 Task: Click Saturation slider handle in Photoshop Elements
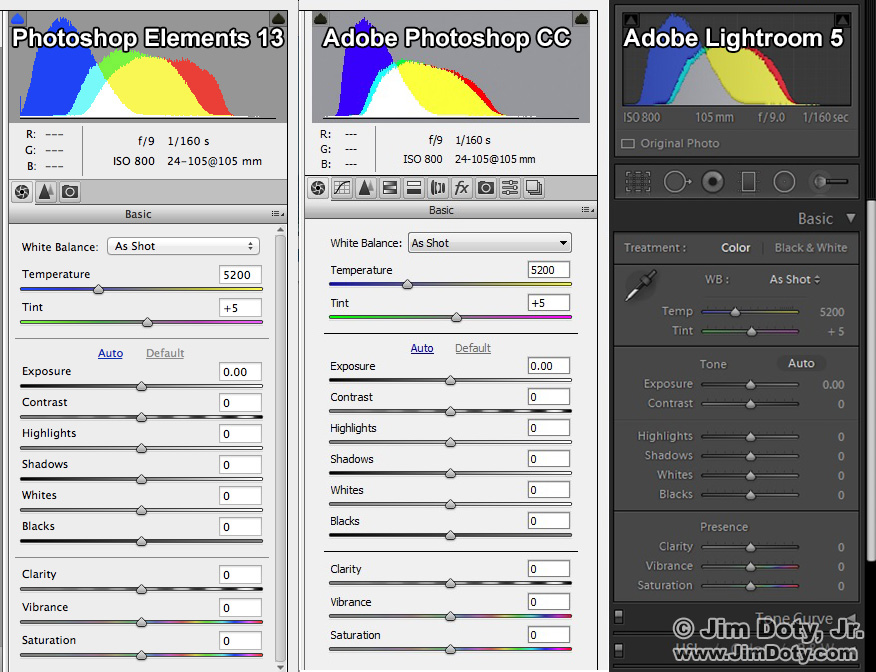click(x=141, y=655)
